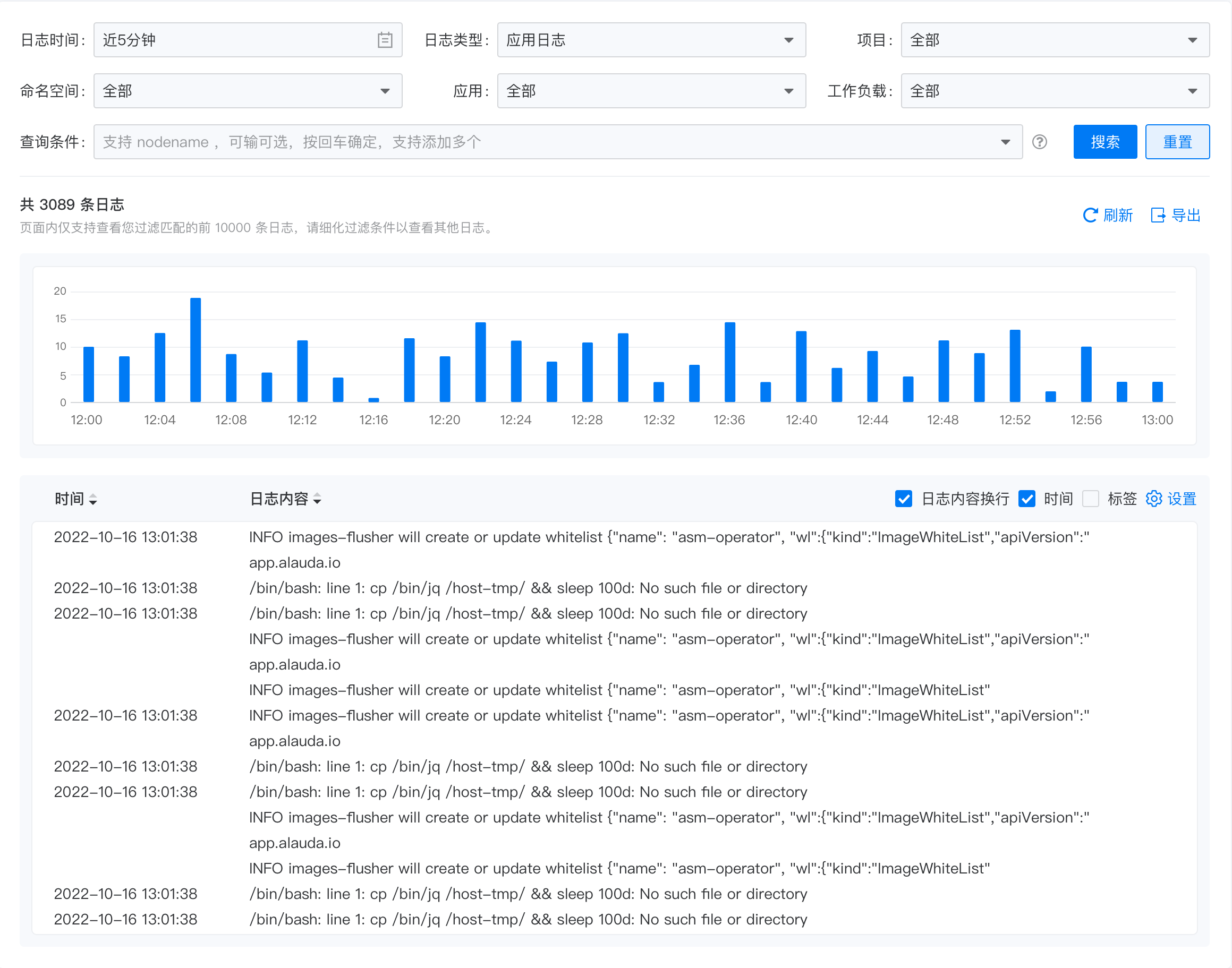Sort by the 日志内容 column sort arrows
Image resolution: width=1232 pixels, height=968 pixels.
point(318,499)
